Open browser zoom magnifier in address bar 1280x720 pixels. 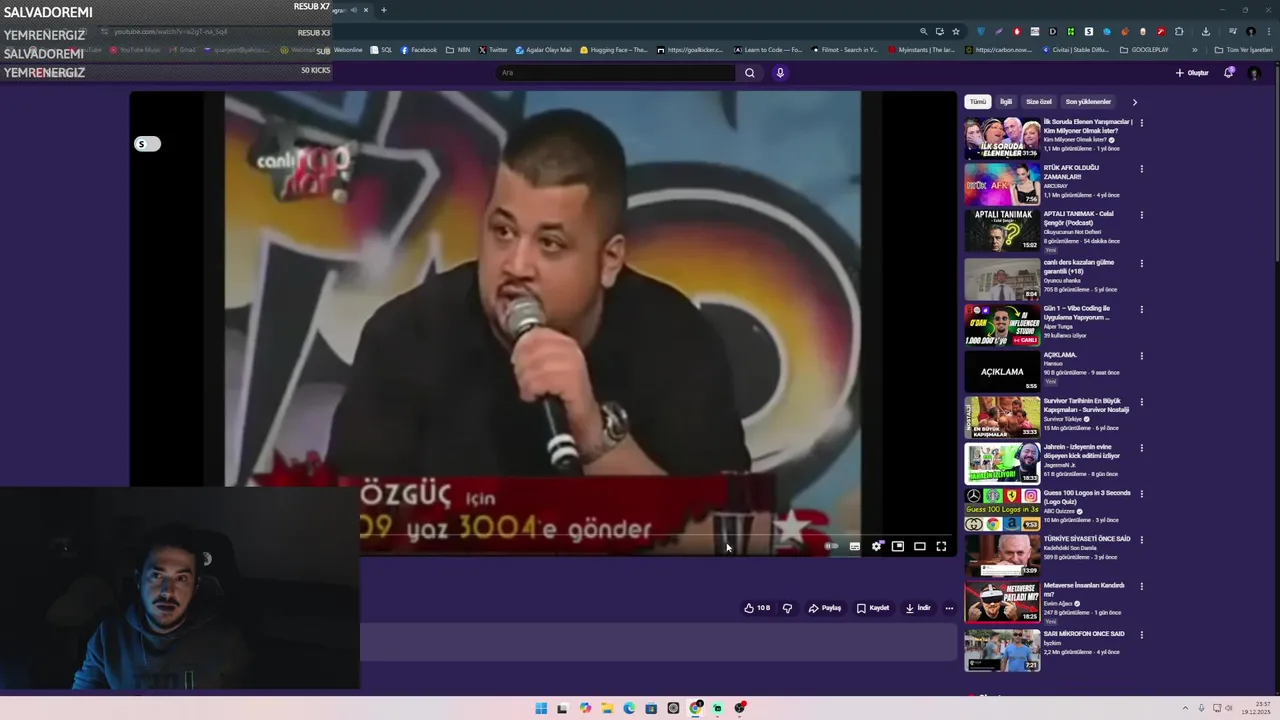pyautogui.click(x=923, y=31)
